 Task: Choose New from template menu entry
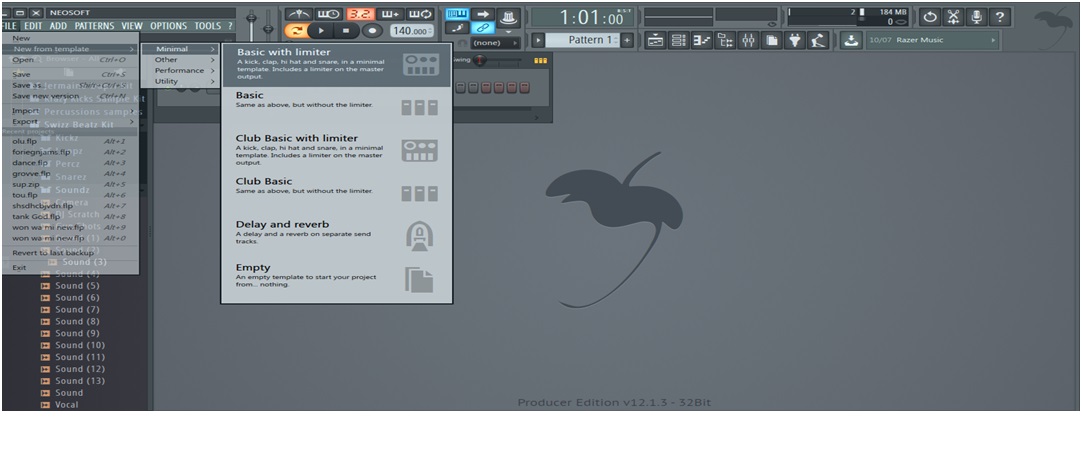point(70,49)
